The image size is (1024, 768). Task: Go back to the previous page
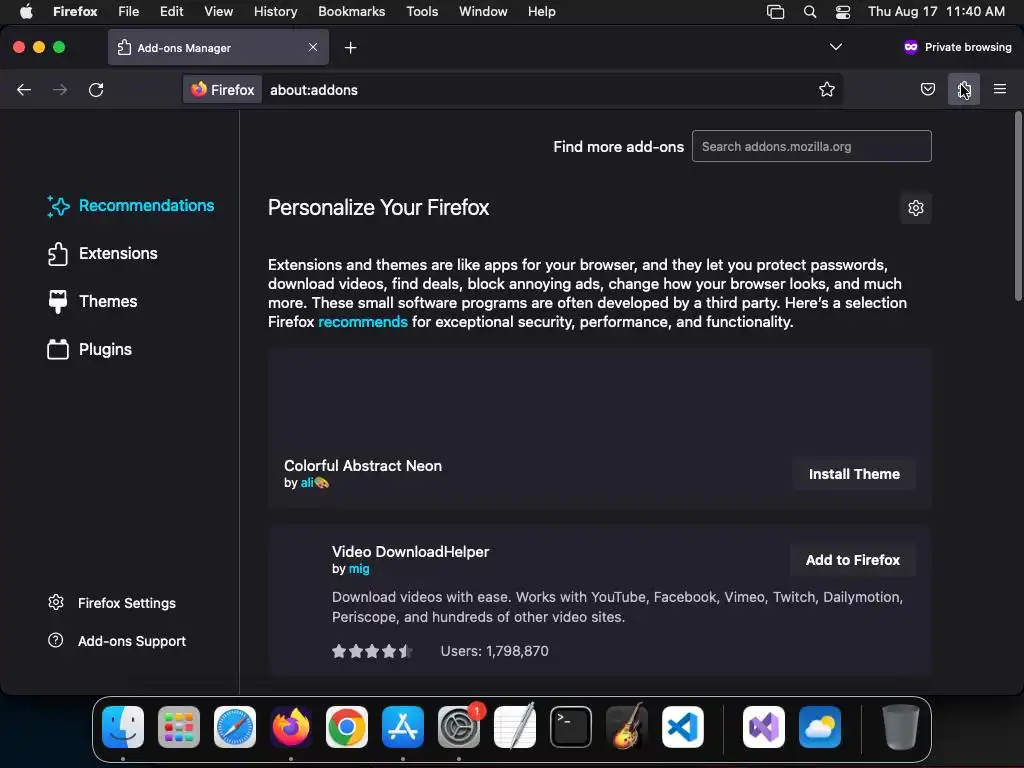click(x=24, y=89)
